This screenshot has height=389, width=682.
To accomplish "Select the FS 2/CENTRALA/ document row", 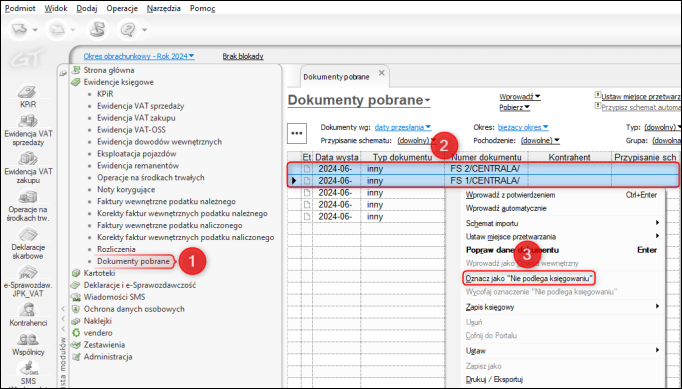I will click(x=482, y=169).
